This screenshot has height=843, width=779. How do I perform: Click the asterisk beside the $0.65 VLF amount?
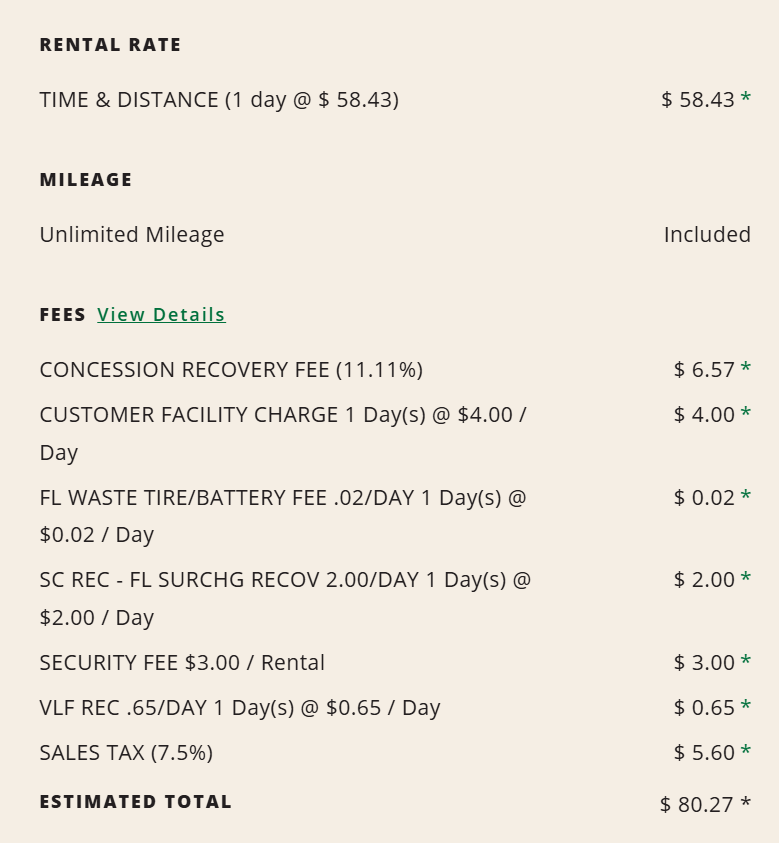click(x=745, y=707)
